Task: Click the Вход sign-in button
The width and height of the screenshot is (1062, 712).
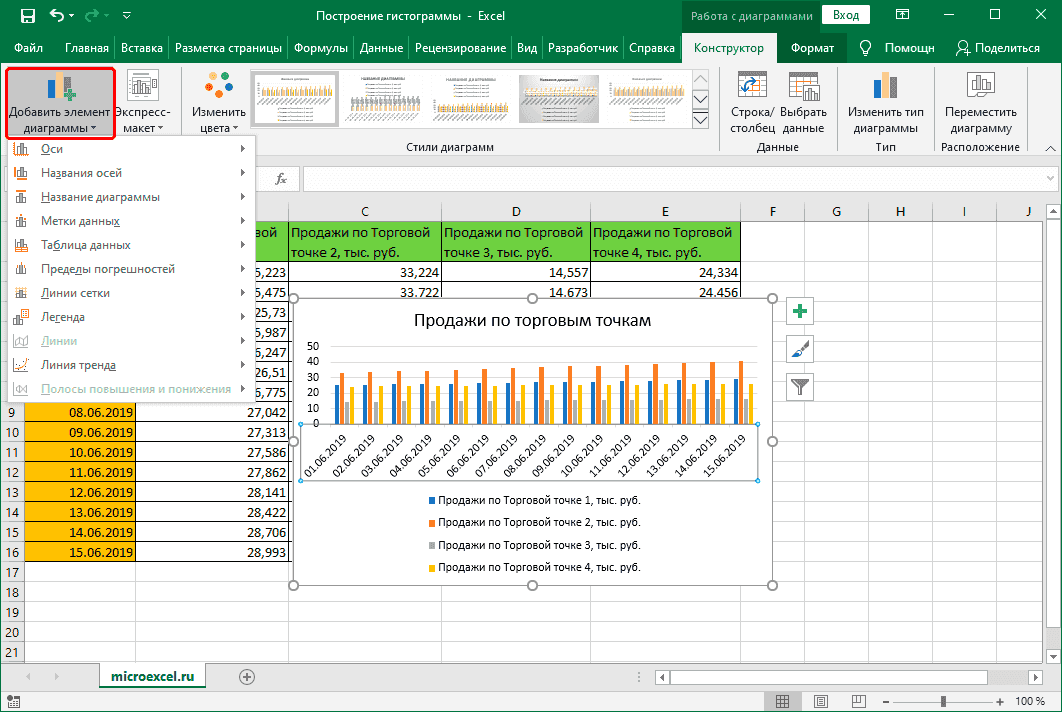Action: pos(846,15)
